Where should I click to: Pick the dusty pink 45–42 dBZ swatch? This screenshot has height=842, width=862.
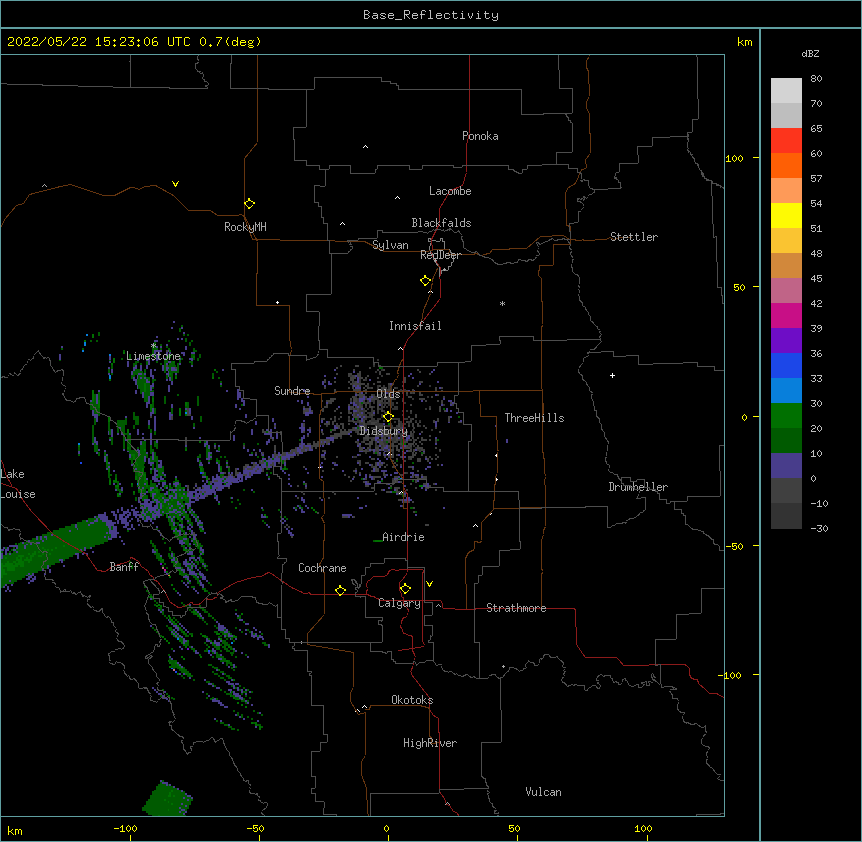point(786,291)
